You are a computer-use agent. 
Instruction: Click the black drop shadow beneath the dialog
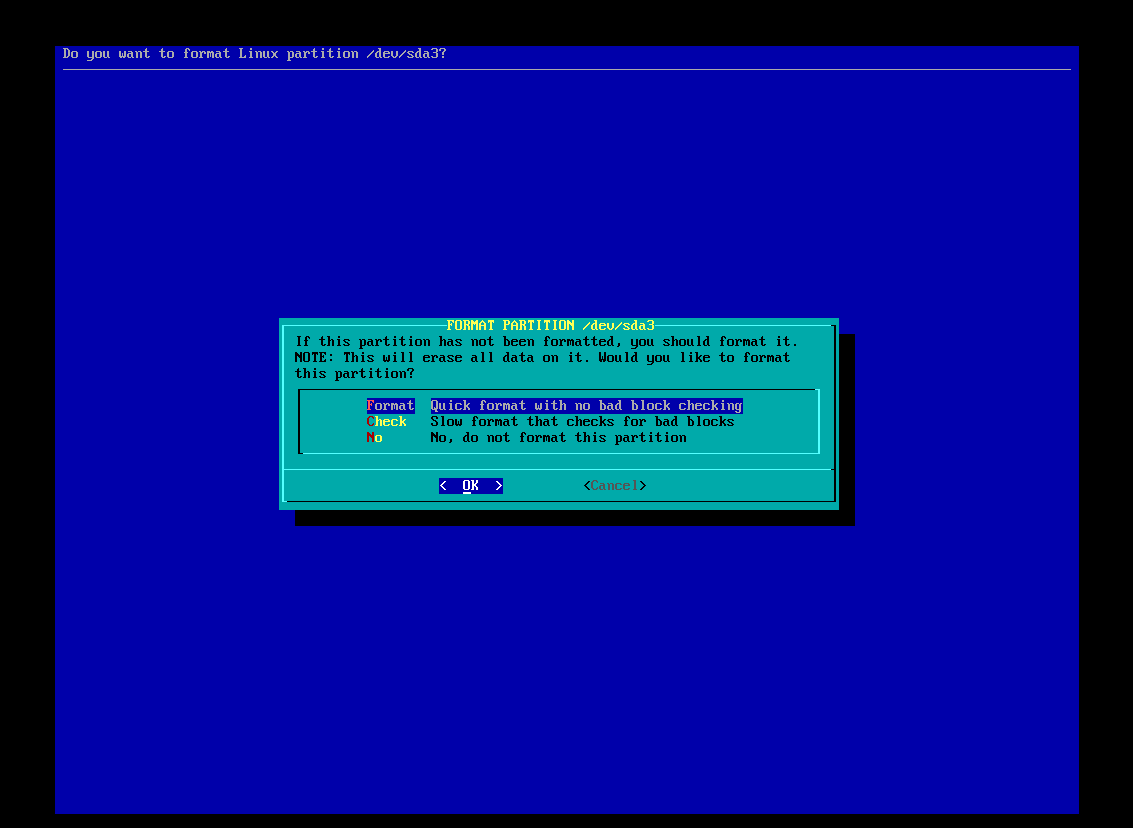click(x=575, y=518)
